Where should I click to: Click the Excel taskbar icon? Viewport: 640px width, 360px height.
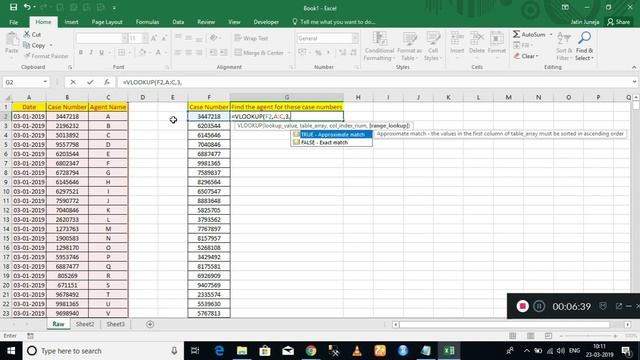click(449, 351)
